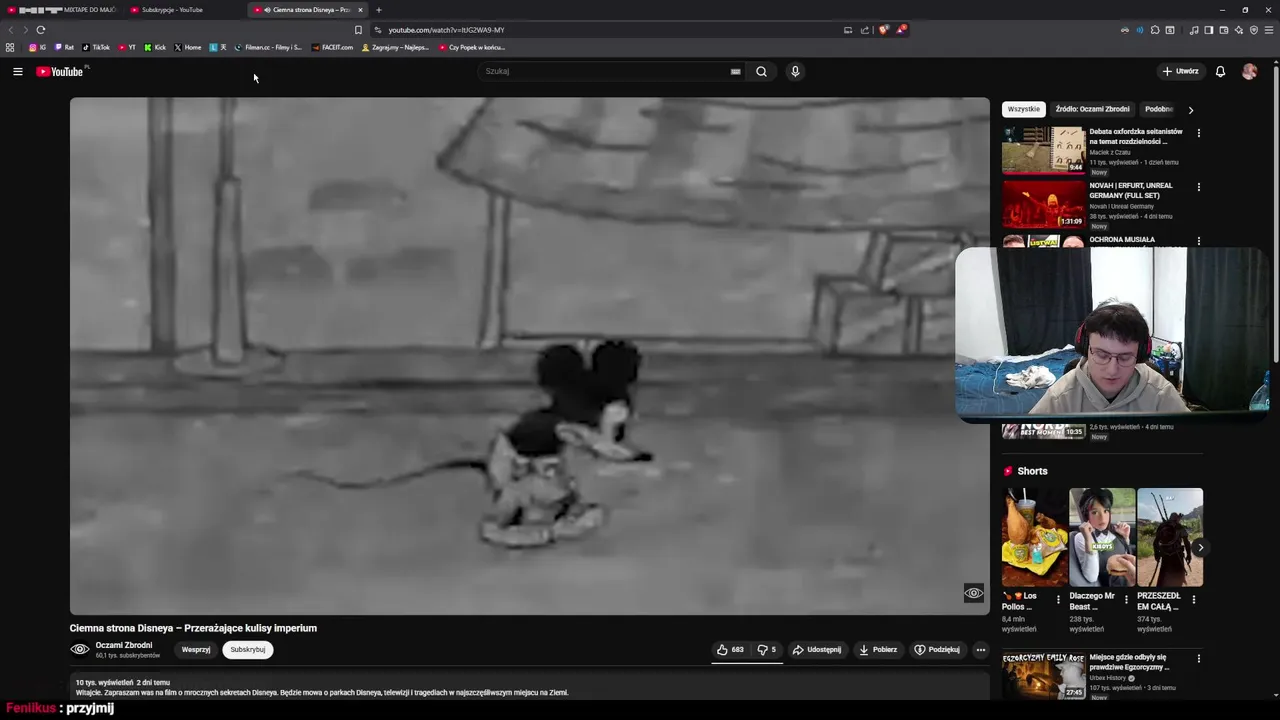Open the NOVAH ERFURT video thumbnail
Image resolution: width=1280 pixels, height=720 pixels.
pyautogui.click(x=1043, y=204)
